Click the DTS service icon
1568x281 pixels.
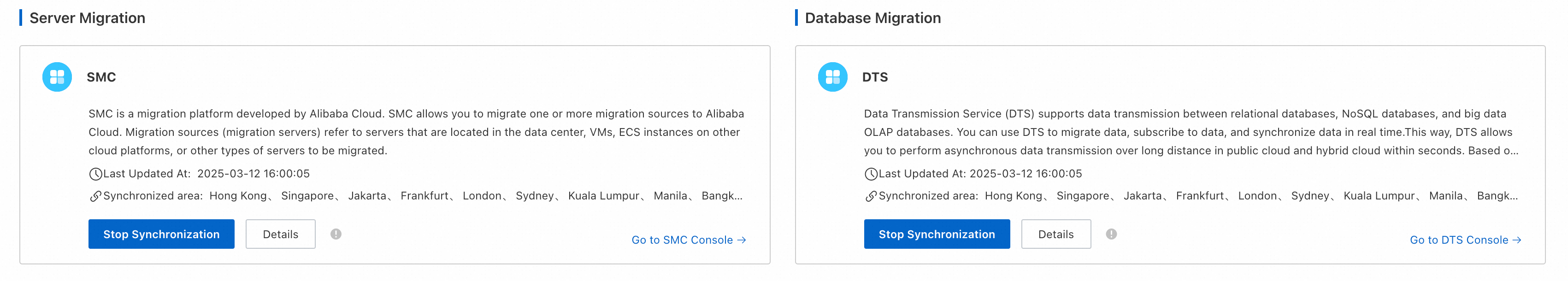(832, 77)
